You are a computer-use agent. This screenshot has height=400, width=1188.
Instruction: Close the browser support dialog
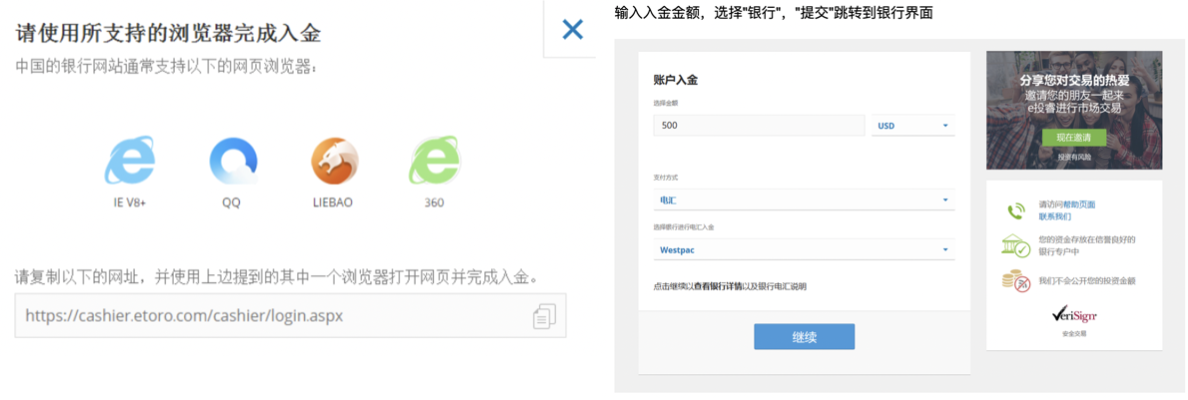tap(572, 30)
